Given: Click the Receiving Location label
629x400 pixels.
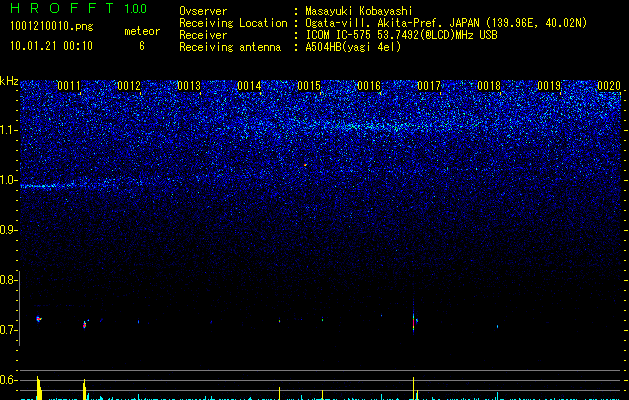Looking at the screenshot, I should click(233, 23).
